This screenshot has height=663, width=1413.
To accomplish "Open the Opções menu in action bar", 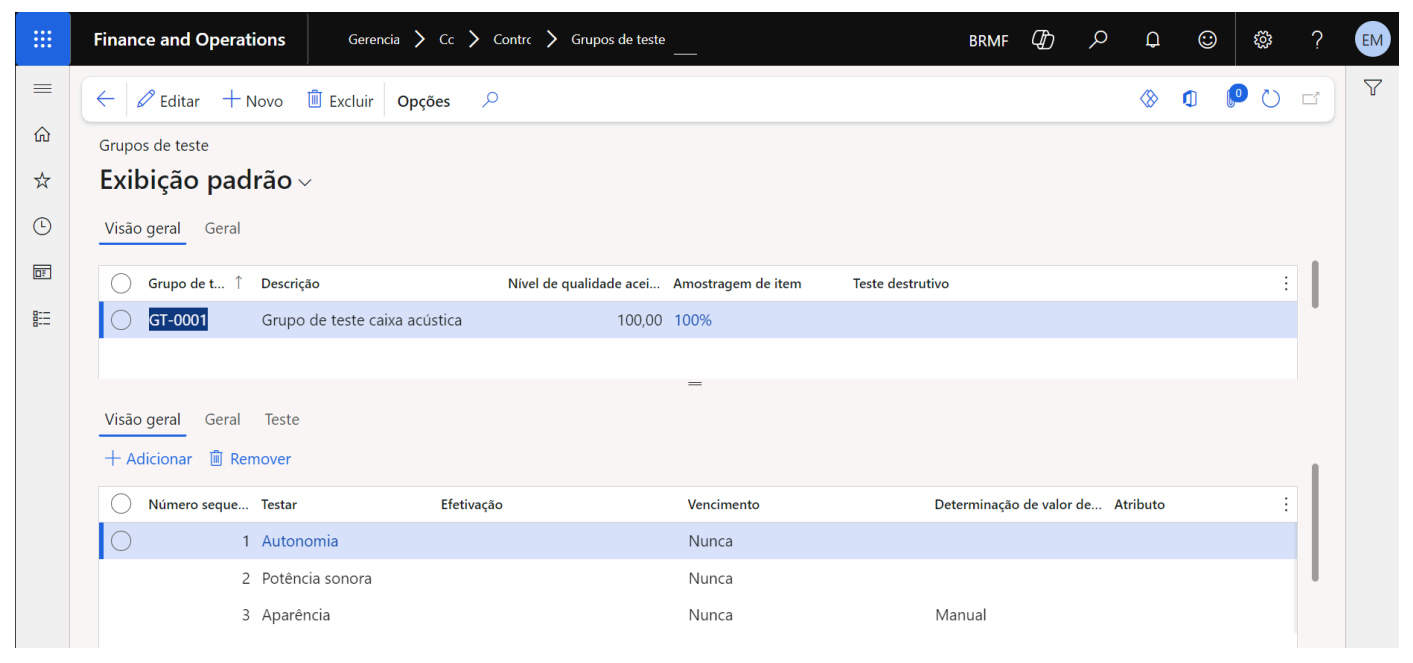I will tap(423, 101).
